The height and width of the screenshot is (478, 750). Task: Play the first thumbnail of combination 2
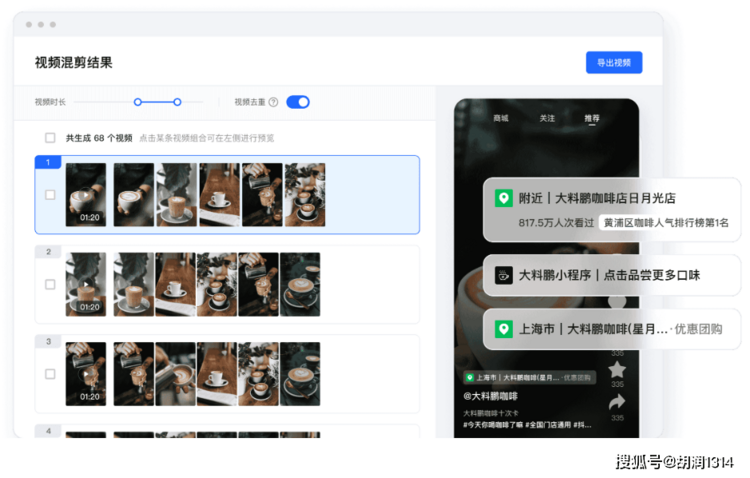click(x=86, y=284)
